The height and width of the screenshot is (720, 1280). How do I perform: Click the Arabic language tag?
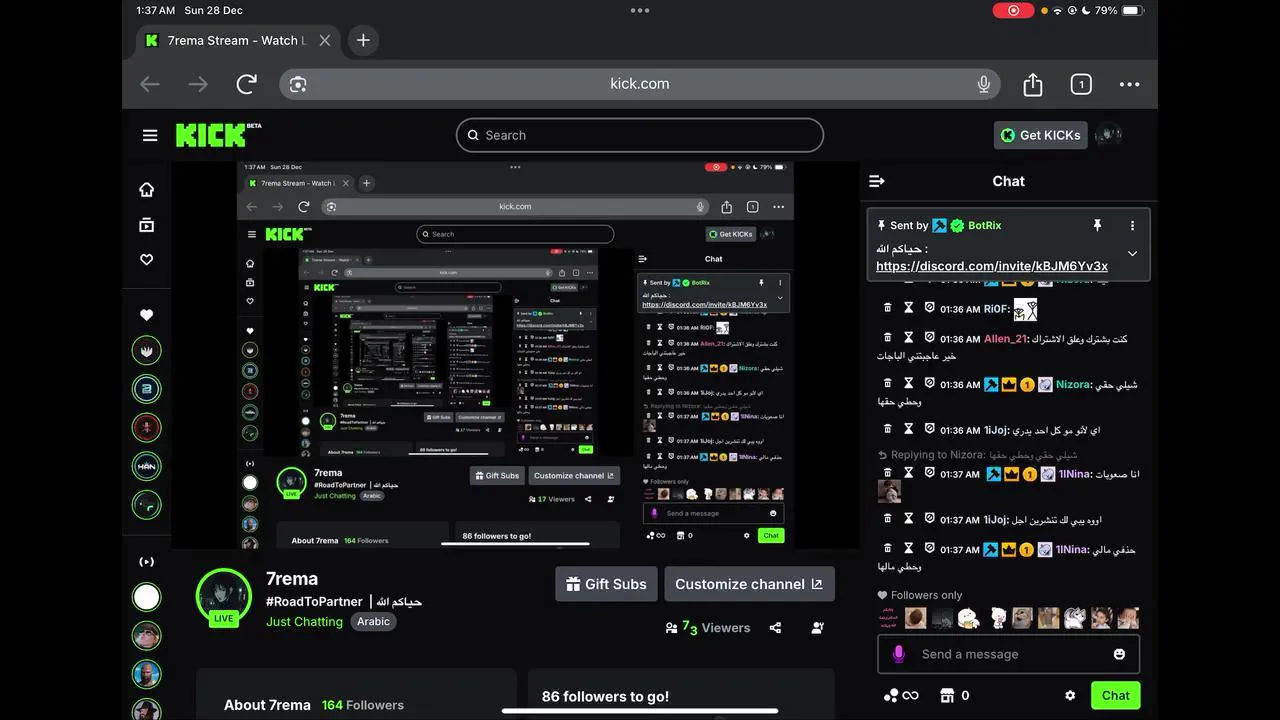pyautogui.click(x=373, y=621)
